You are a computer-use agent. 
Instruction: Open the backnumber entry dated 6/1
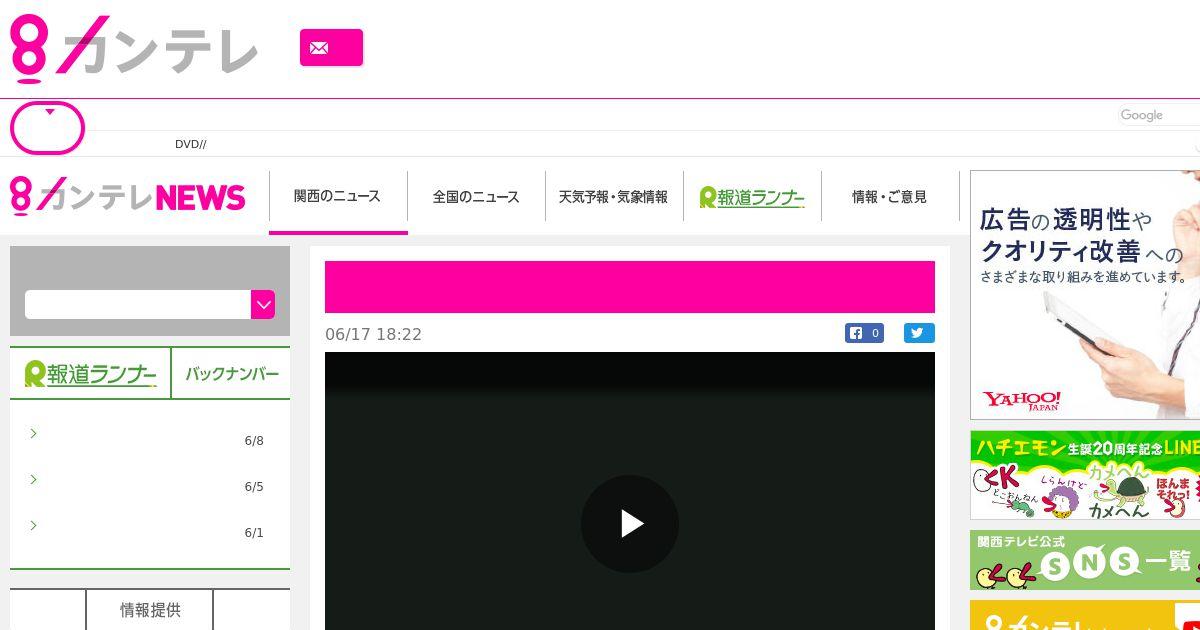click(150, 532)
